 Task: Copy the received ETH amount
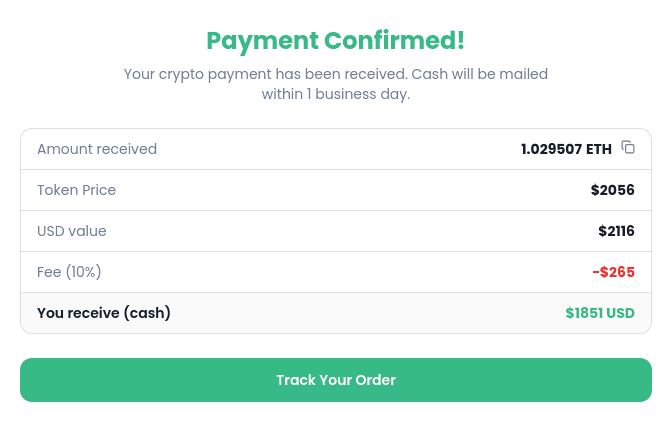[628, 148]
